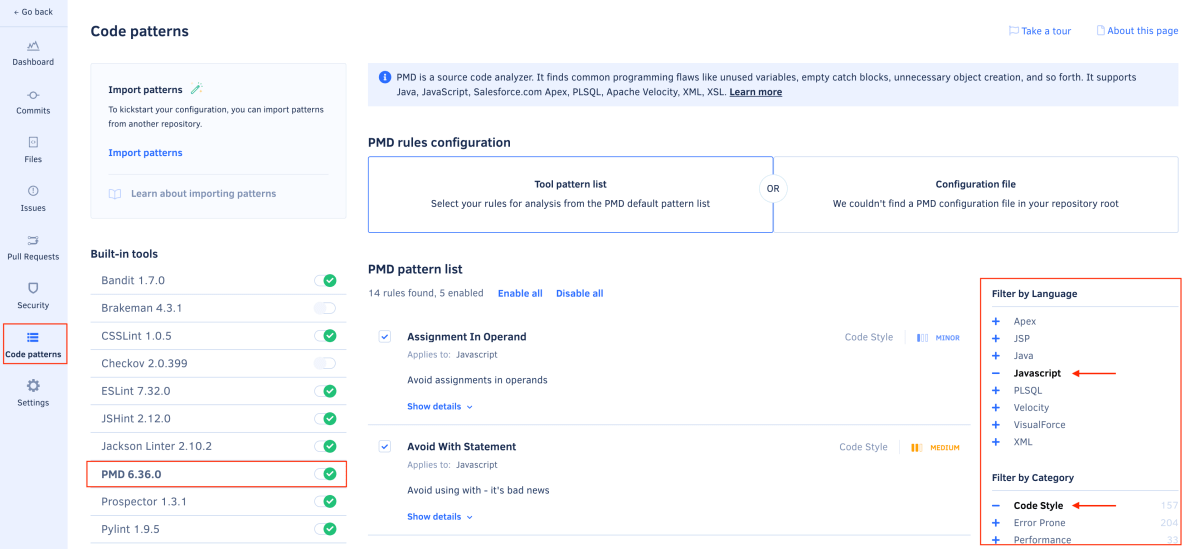
Task: Go to Files sidebar icon
Action: (x=33, y=142)
